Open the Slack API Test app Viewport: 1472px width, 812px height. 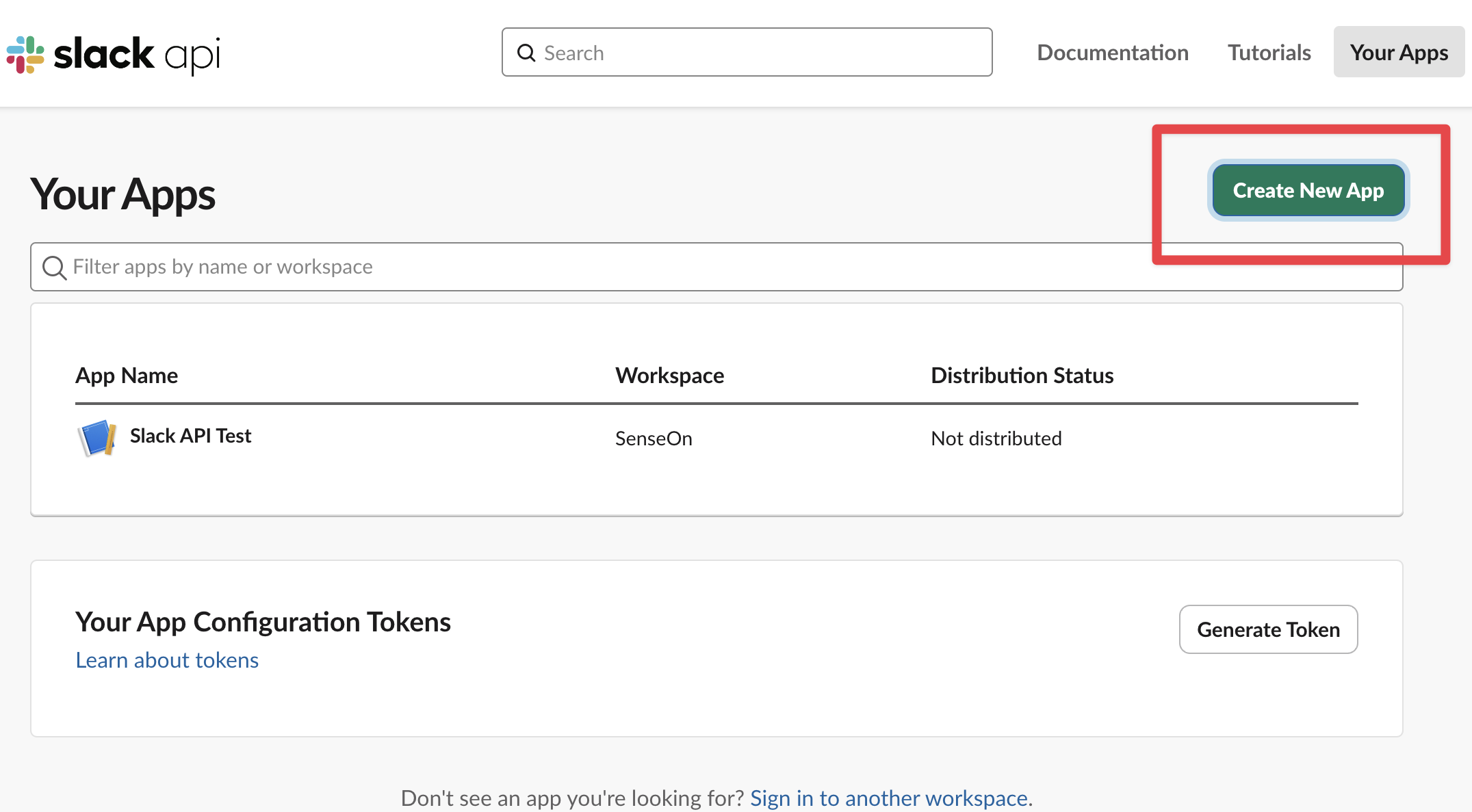(x=190, y=436)
